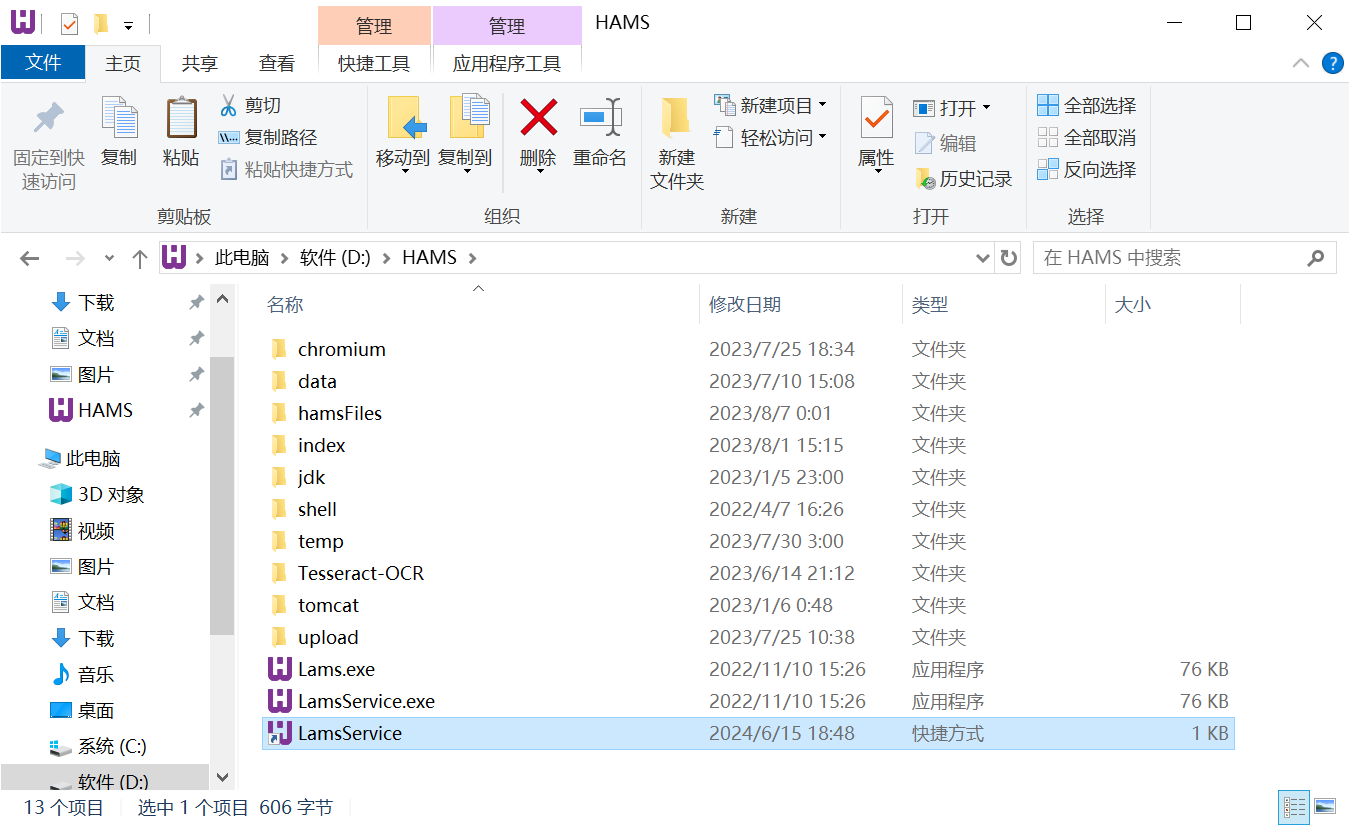Click Pin to Quick Access (固定到快速访问) icon
Viewport: 1350px width, 826px height.
[x=48, y=119]
